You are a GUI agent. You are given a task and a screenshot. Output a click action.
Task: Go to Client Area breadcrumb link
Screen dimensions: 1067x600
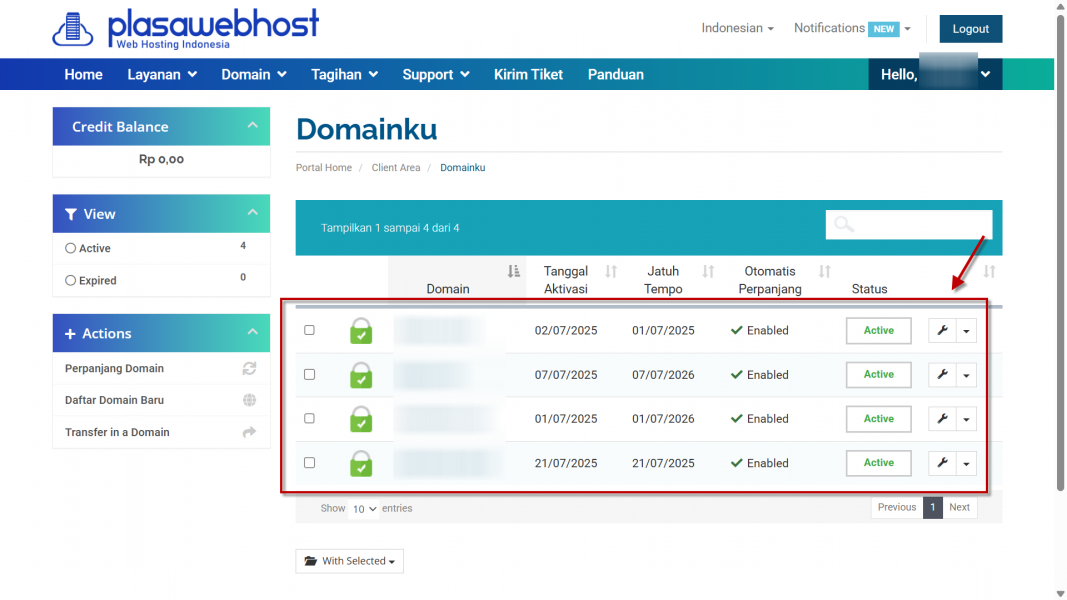click(x=396, y=168)
